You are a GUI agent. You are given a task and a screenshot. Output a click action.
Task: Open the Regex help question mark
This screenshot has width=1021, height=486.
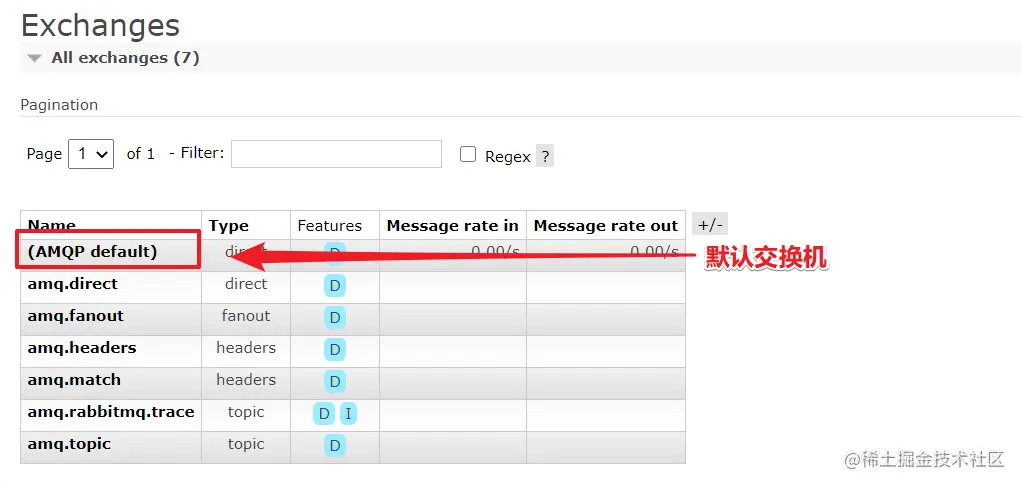(545, 156)
